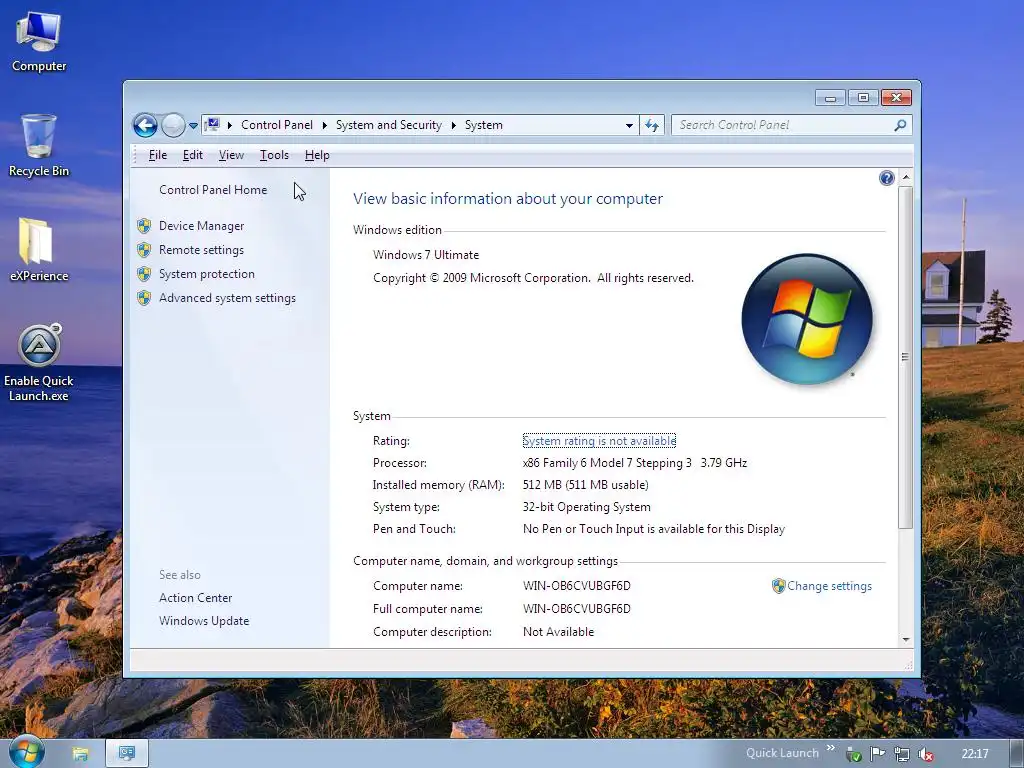Click the Quick Launch toolbar label
The image size is (1024, 768).
point(782,753)
